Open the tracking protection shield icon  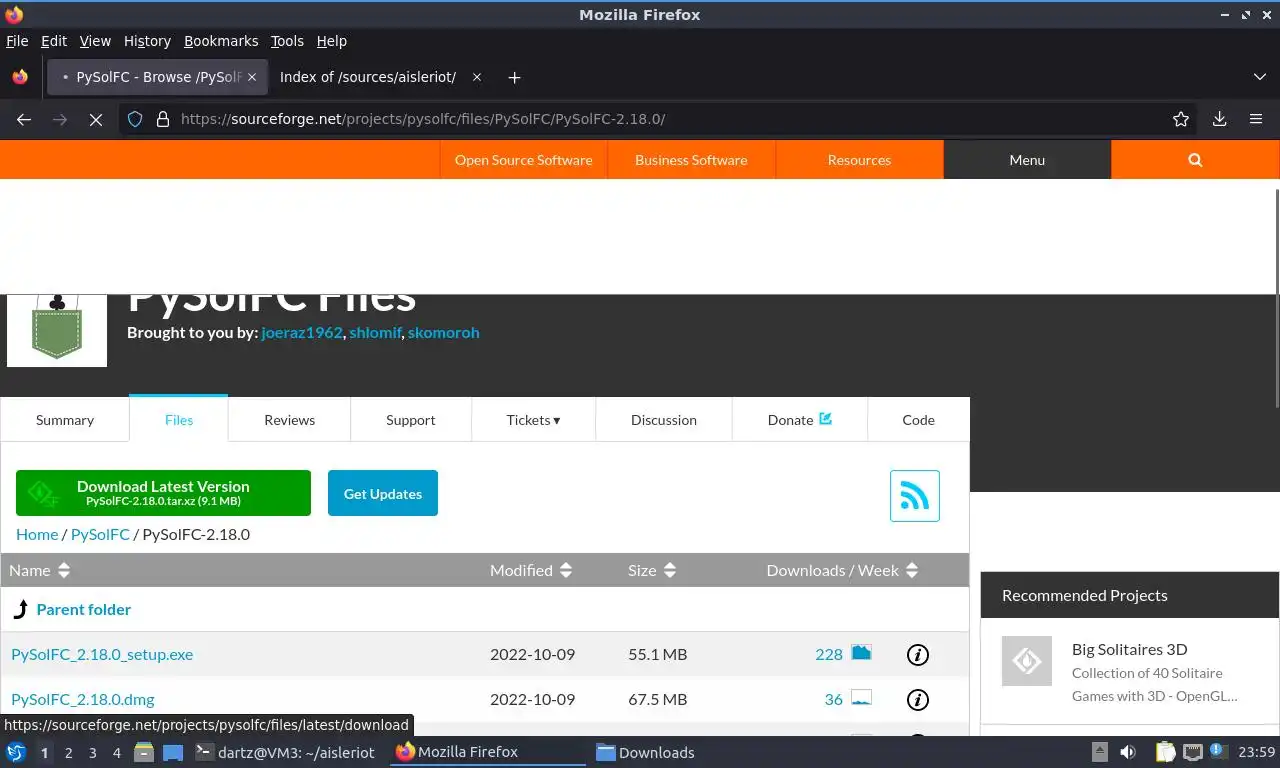point(135,119)
